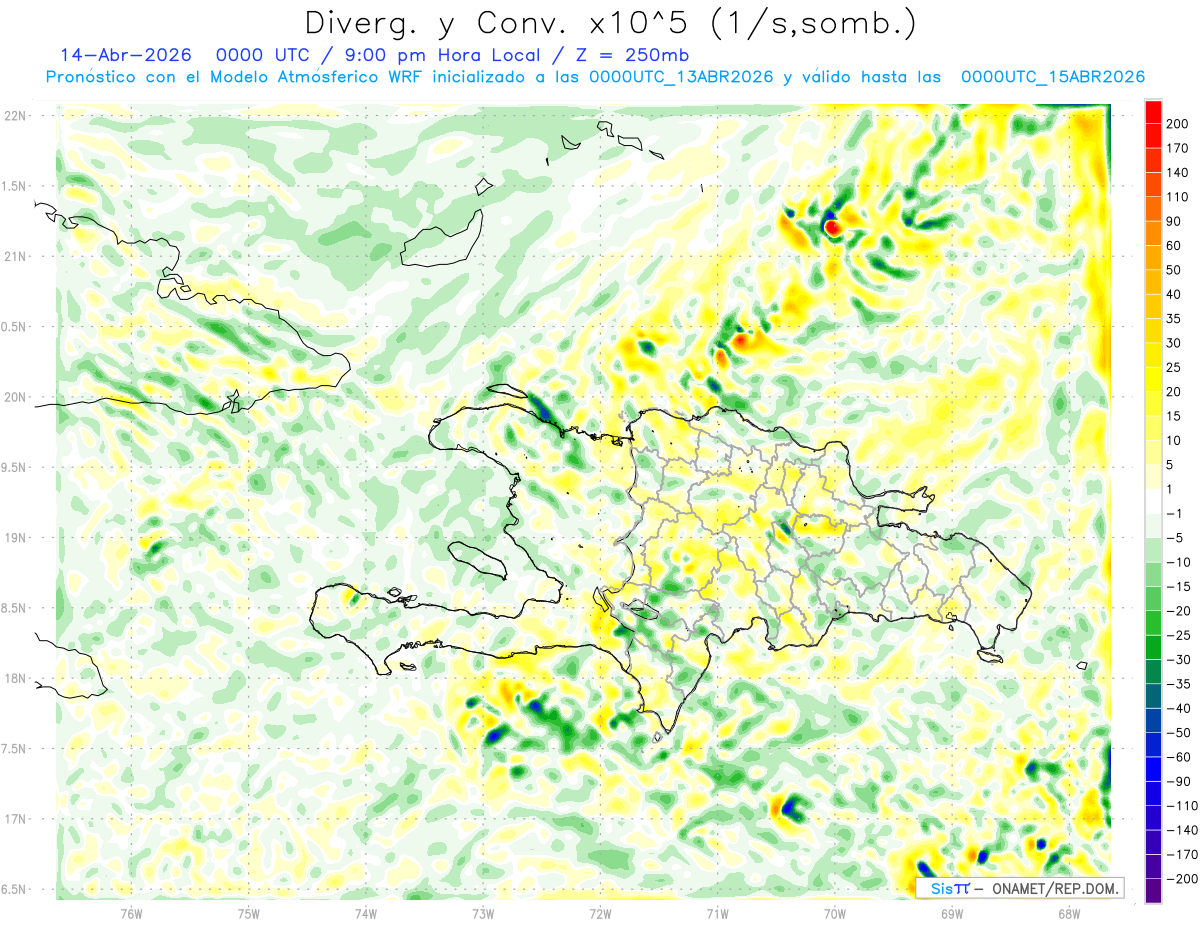Click the 72W longitude axis label

pyautogui.click(x=600, y=913)
